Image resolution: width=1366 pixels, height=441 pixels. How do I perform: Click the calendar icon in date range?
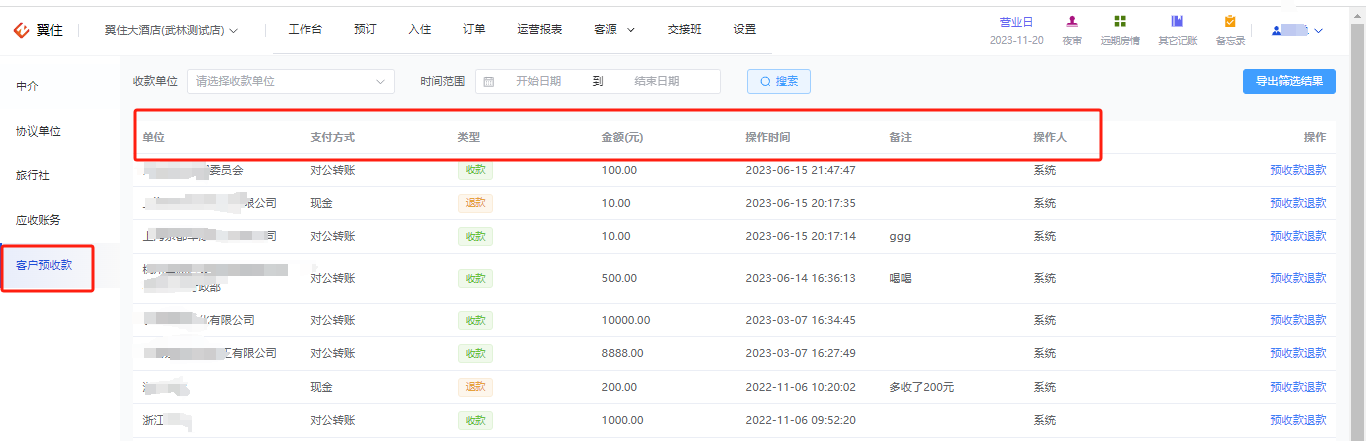pos(489,81)
